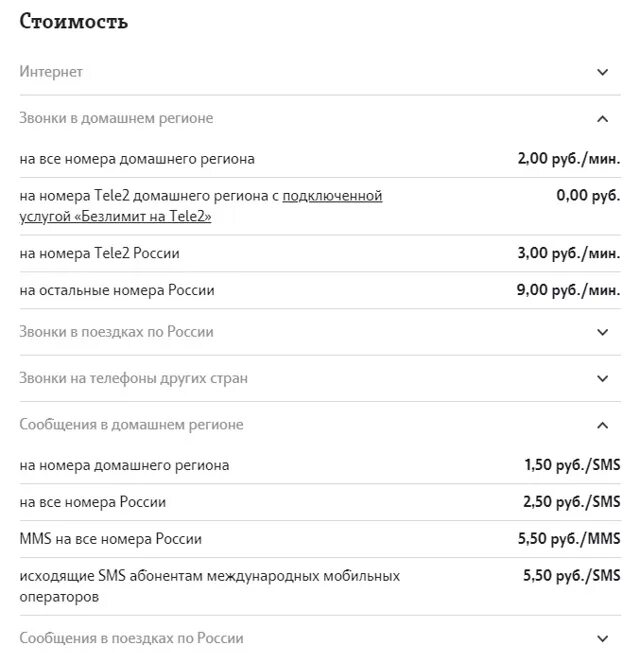Select Звонки на телефоны других стран heading
640x663 pixels.
(133, 378)
